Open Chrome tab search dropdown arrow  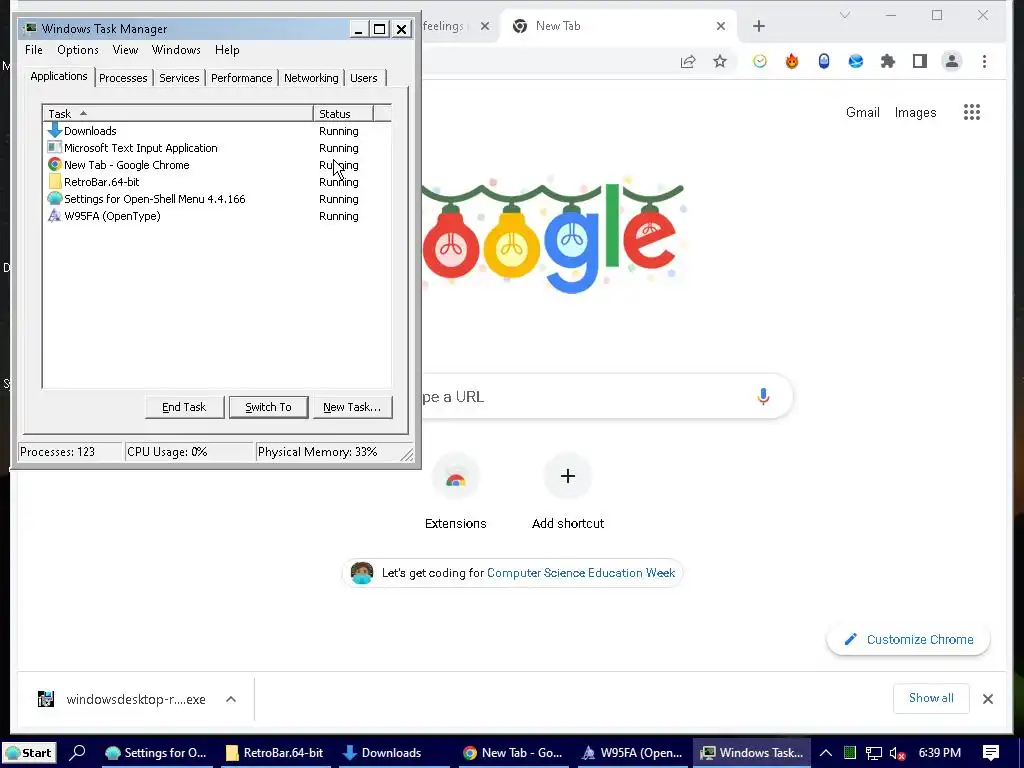point(844,15)
